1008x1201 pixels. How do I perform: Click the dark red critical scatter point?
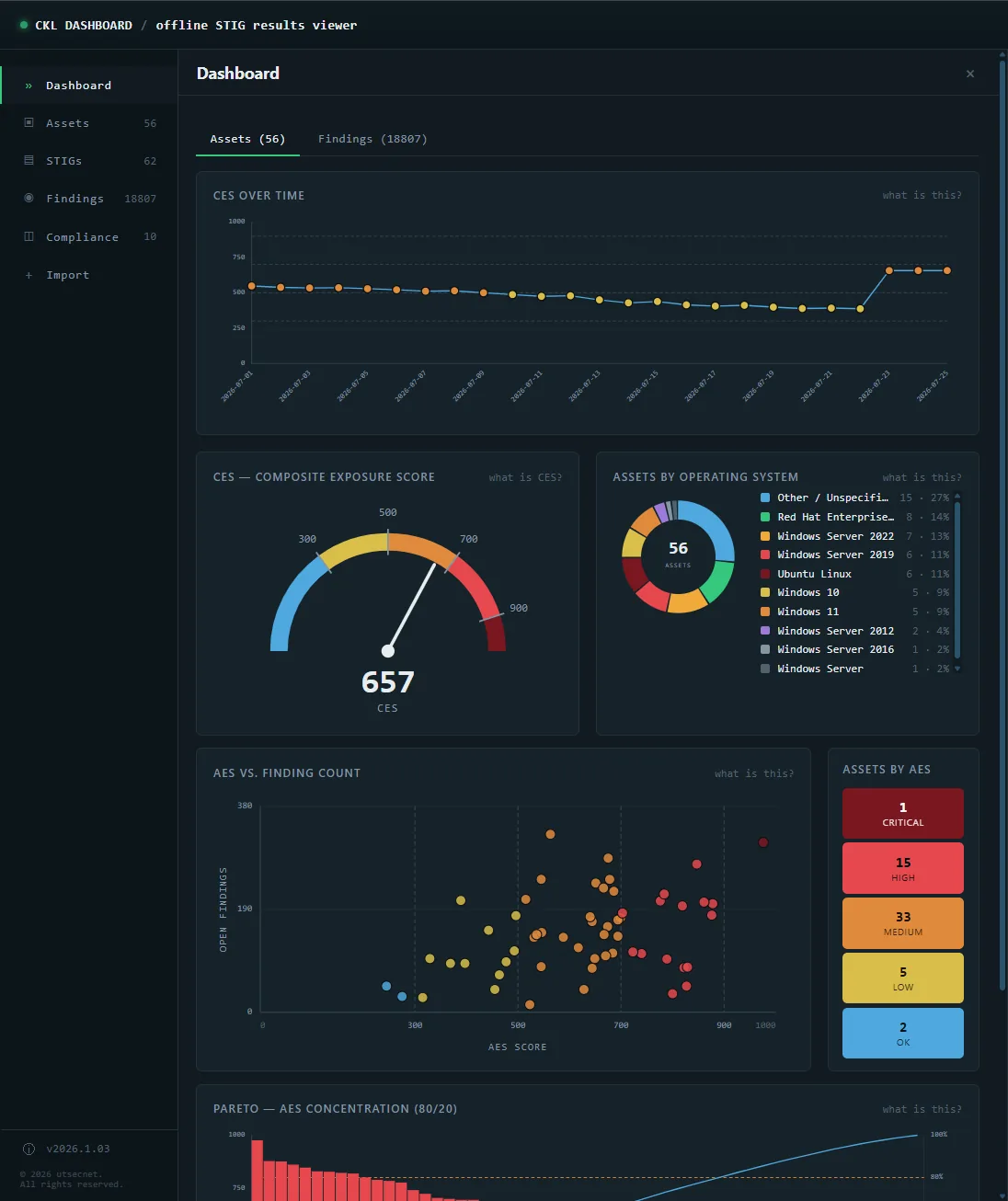[x=763, y=842]
